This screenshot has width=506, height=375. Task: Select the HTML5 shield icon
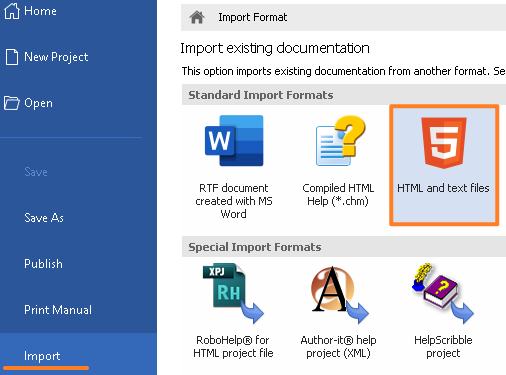[444, 143]
